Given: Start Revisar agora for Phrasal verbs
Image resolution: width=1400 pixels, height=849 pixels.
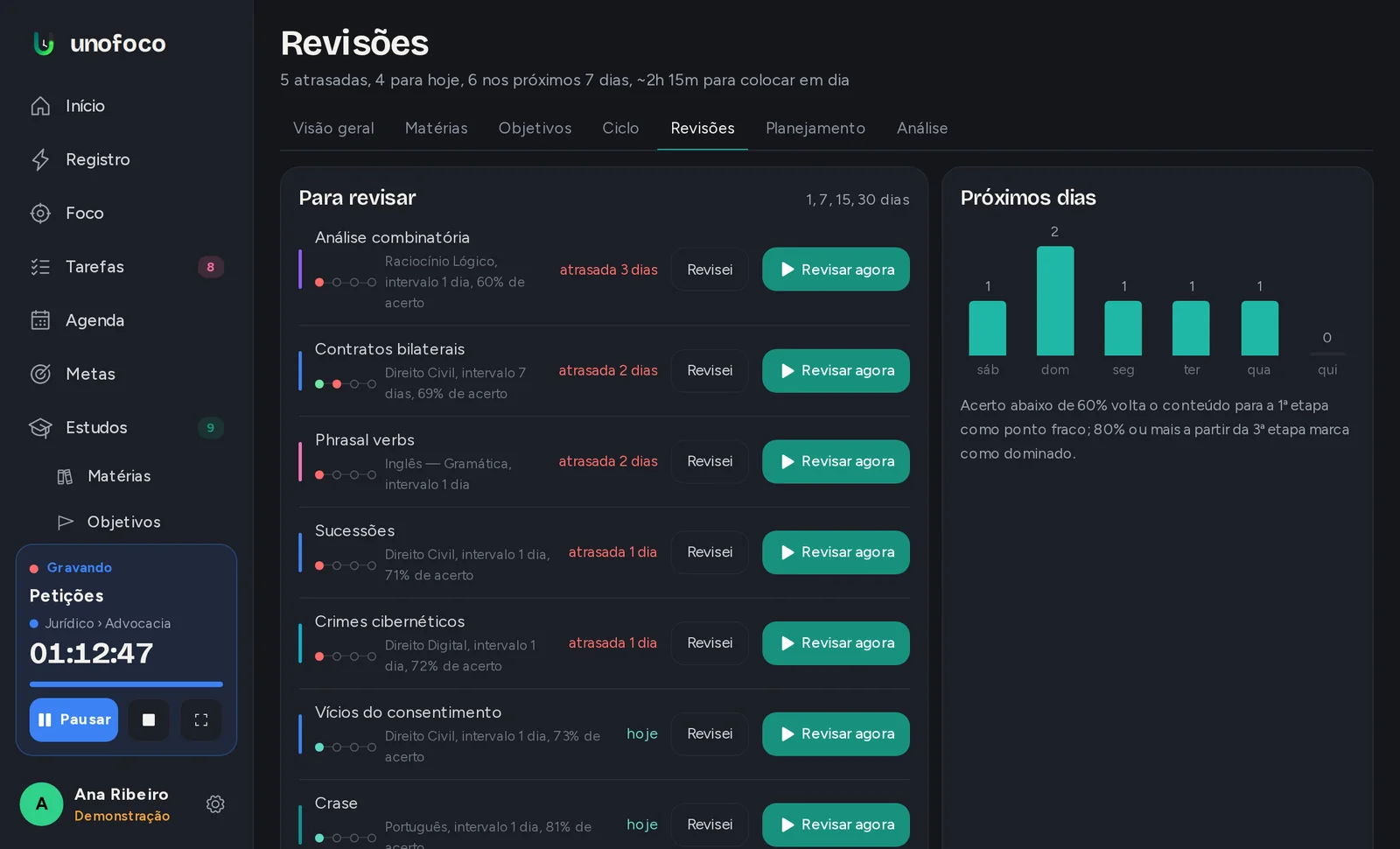Looking at the screenshot, I should click(836, 462).
